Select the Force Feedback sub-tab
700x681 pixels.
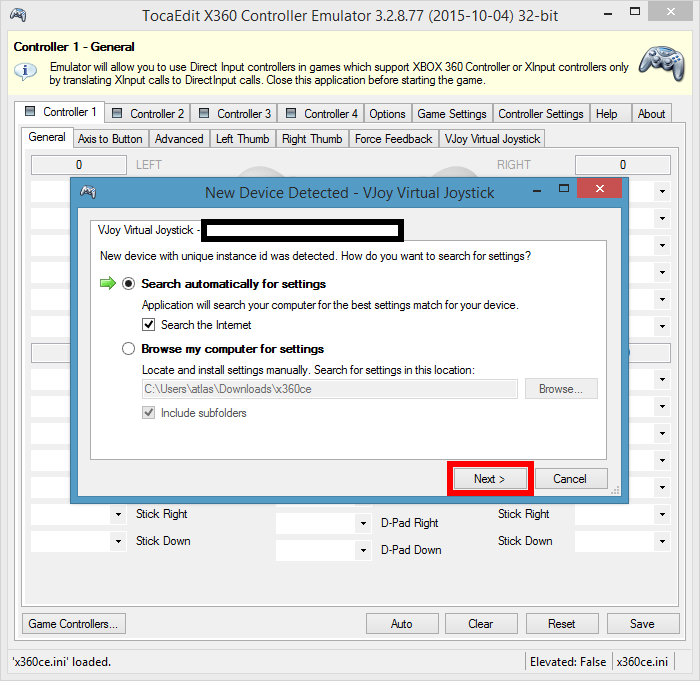(x=393, y=139)
